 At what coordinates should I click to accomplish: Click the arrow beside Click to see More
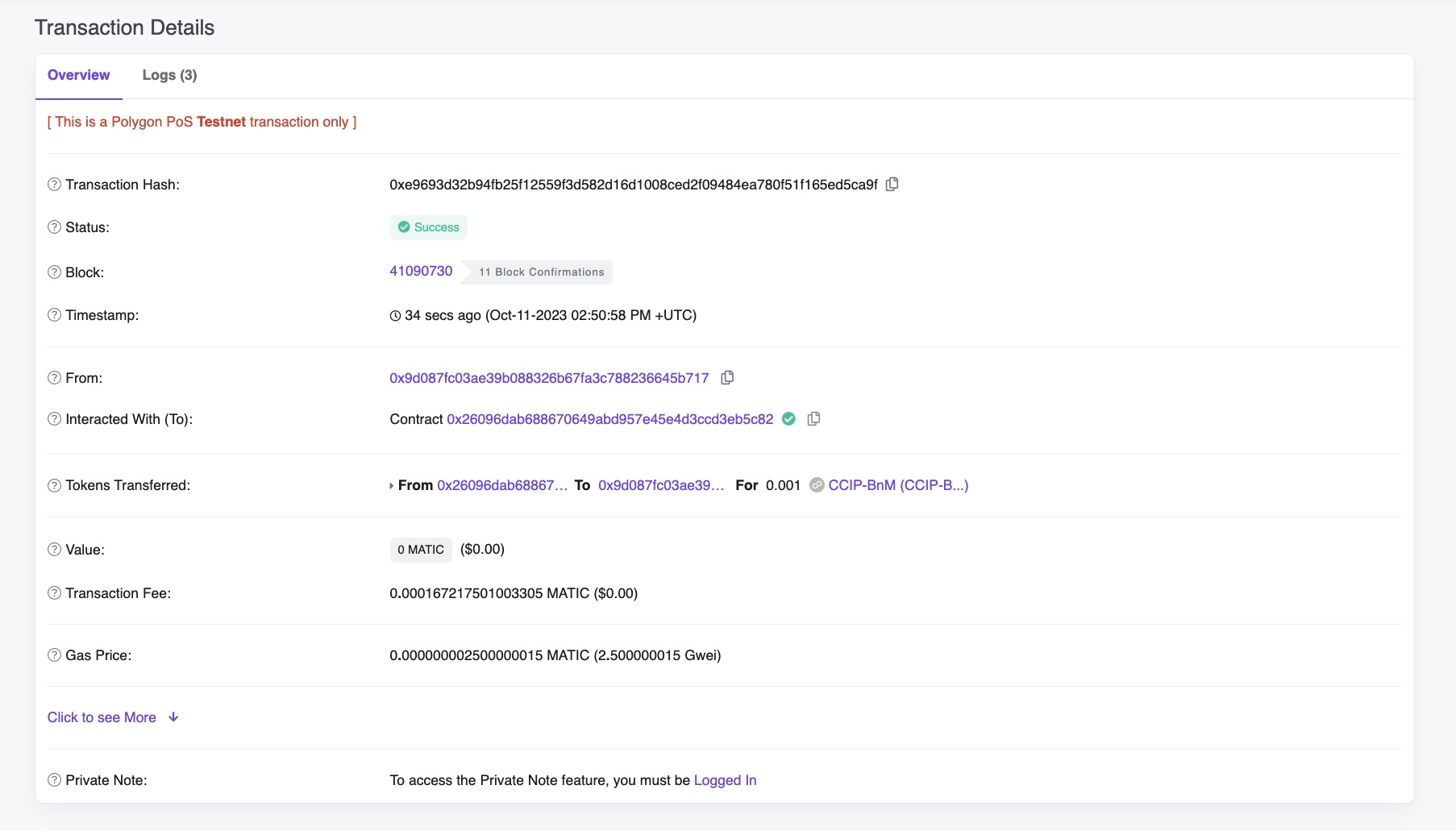coord(173,717)
